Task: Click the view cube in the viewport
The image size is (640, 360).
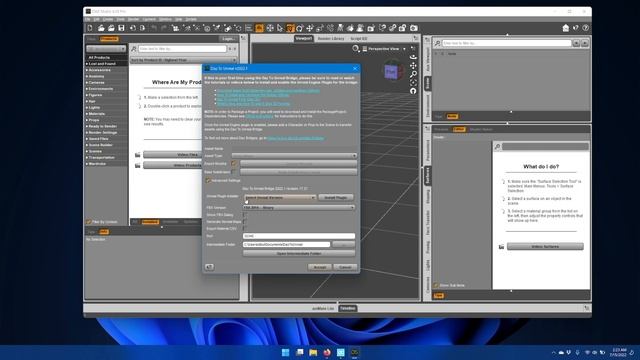Action: (x=391, y=72)
